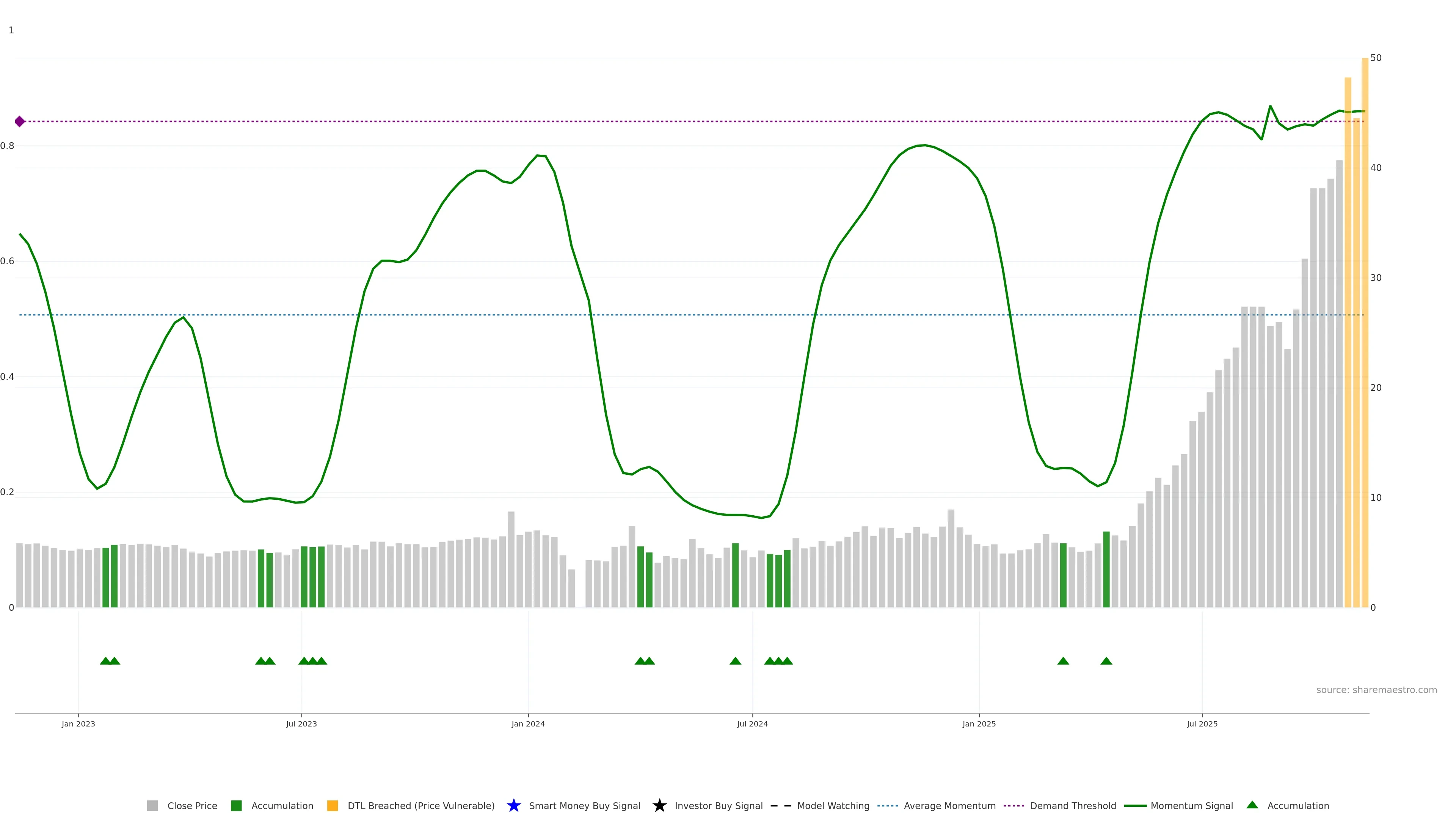
Task: Click the Jul 2025 axis label
Action: [1202, 723]
